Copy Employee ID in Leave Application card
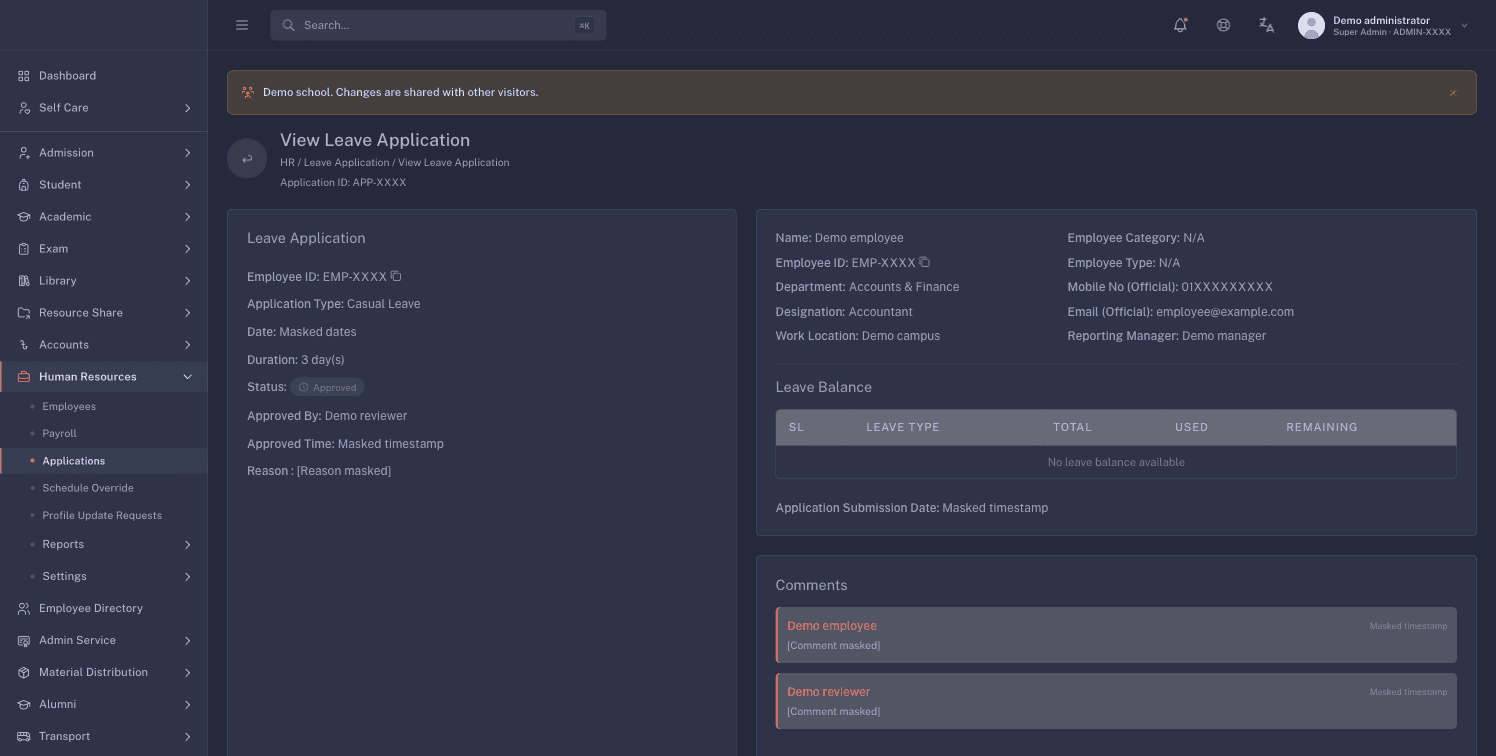Viewport: 1496px width, 756px height. pos(396,276)
